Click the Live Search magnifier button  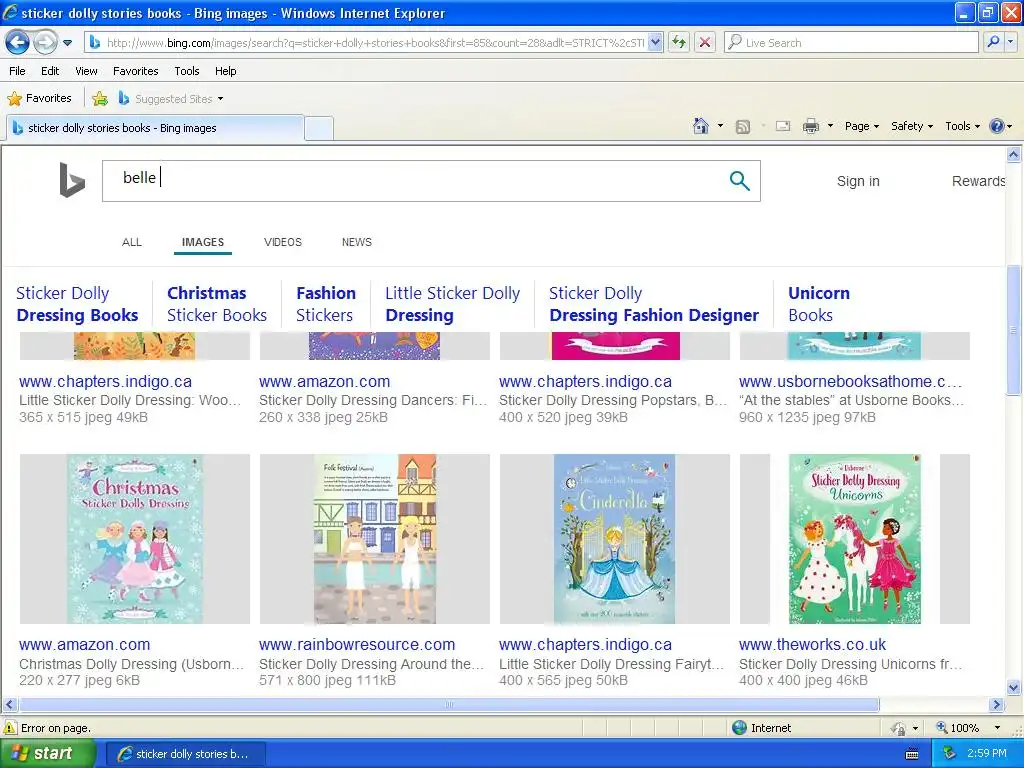point(993,43)
